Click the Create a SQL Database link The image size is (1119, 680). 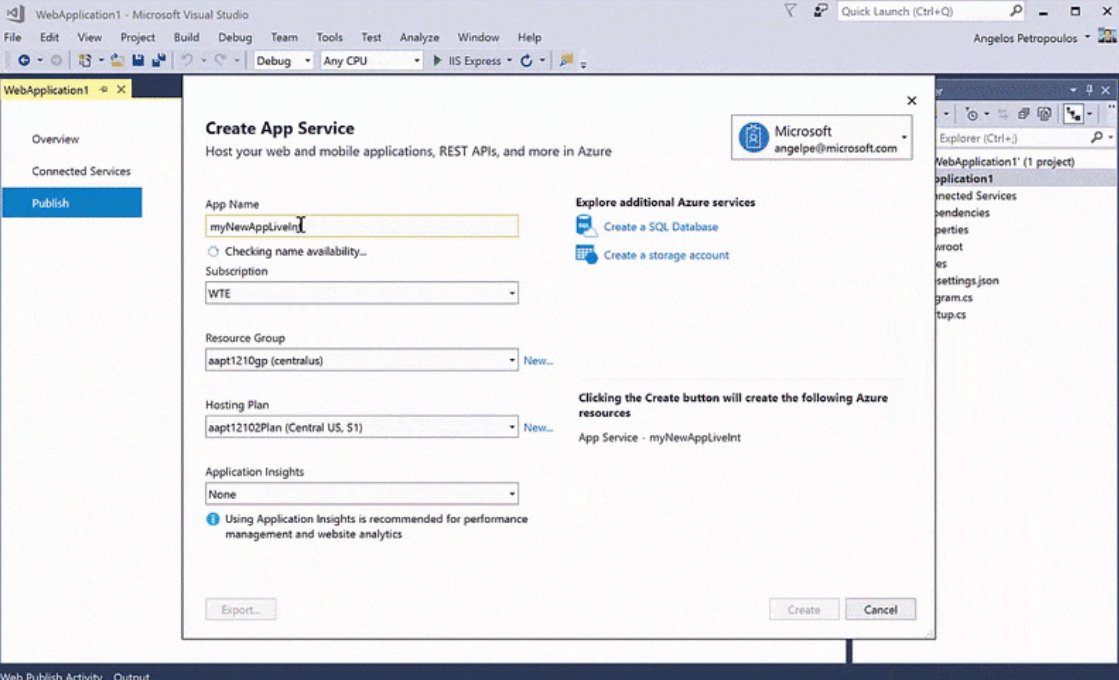pos(660,227)
